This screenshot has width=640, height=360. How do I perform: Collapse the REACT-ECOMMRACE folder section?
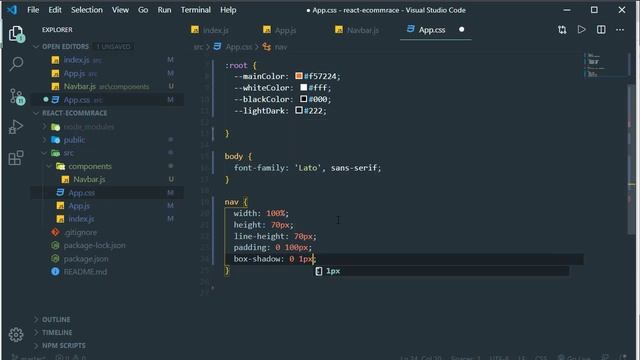click(x=75, y=113)
